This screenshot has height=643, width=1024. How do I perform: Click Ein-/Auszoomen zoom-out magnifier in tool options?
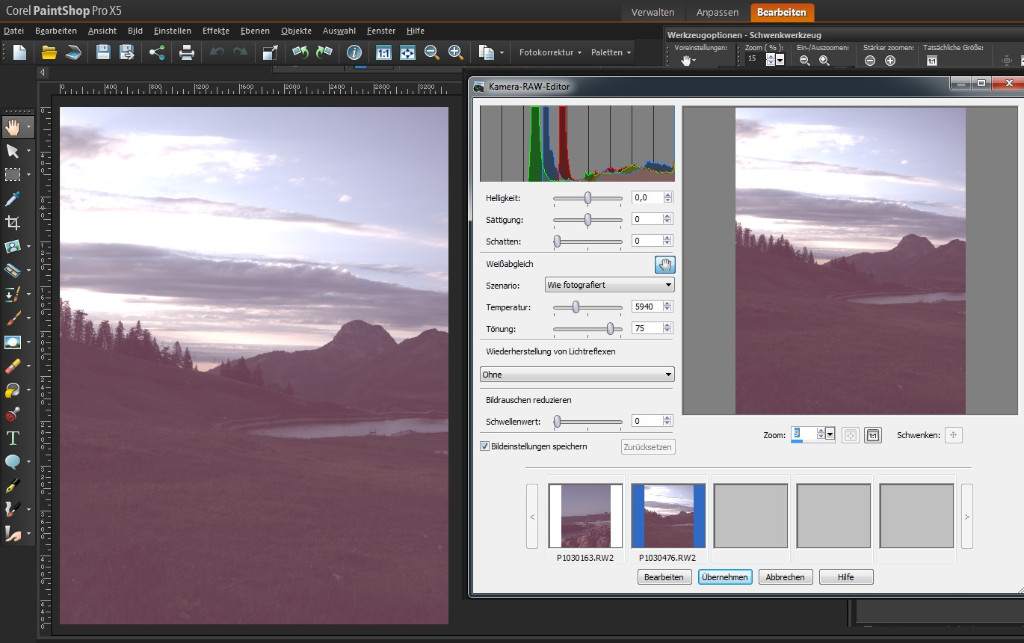click(805, 60)
